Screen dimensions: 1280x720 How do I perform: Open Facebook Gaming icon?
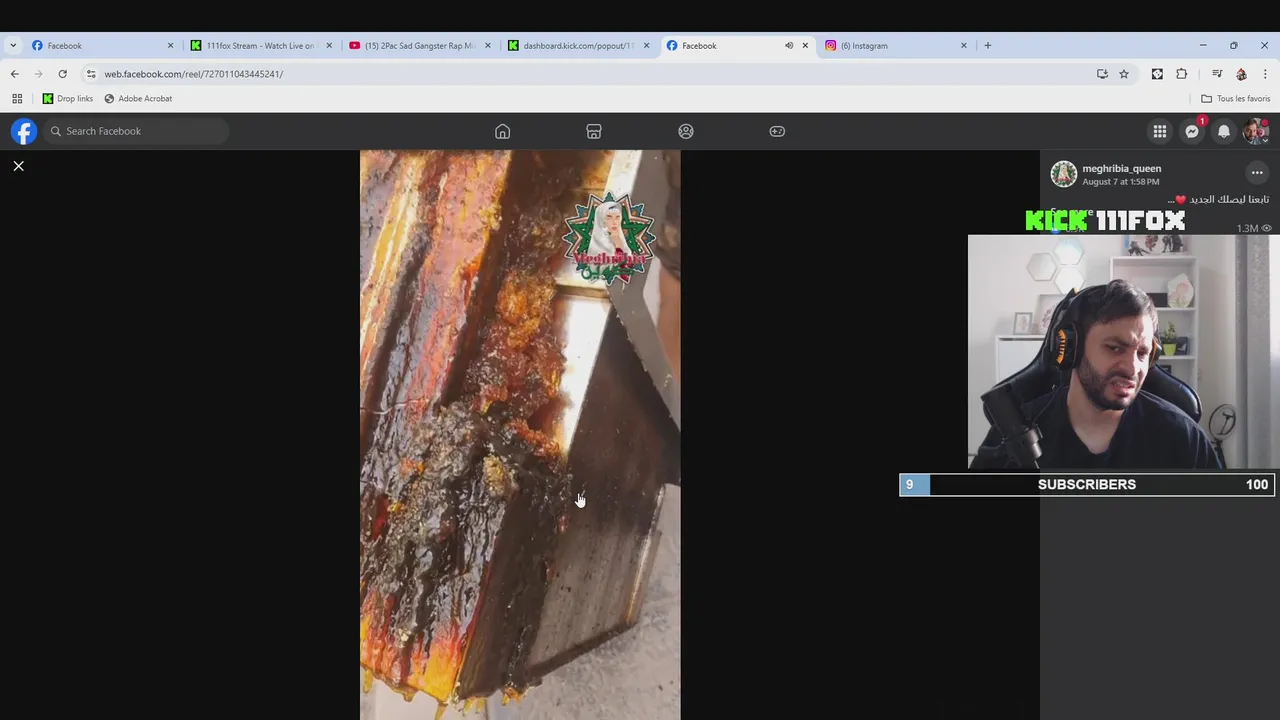[x=777, y=131]
